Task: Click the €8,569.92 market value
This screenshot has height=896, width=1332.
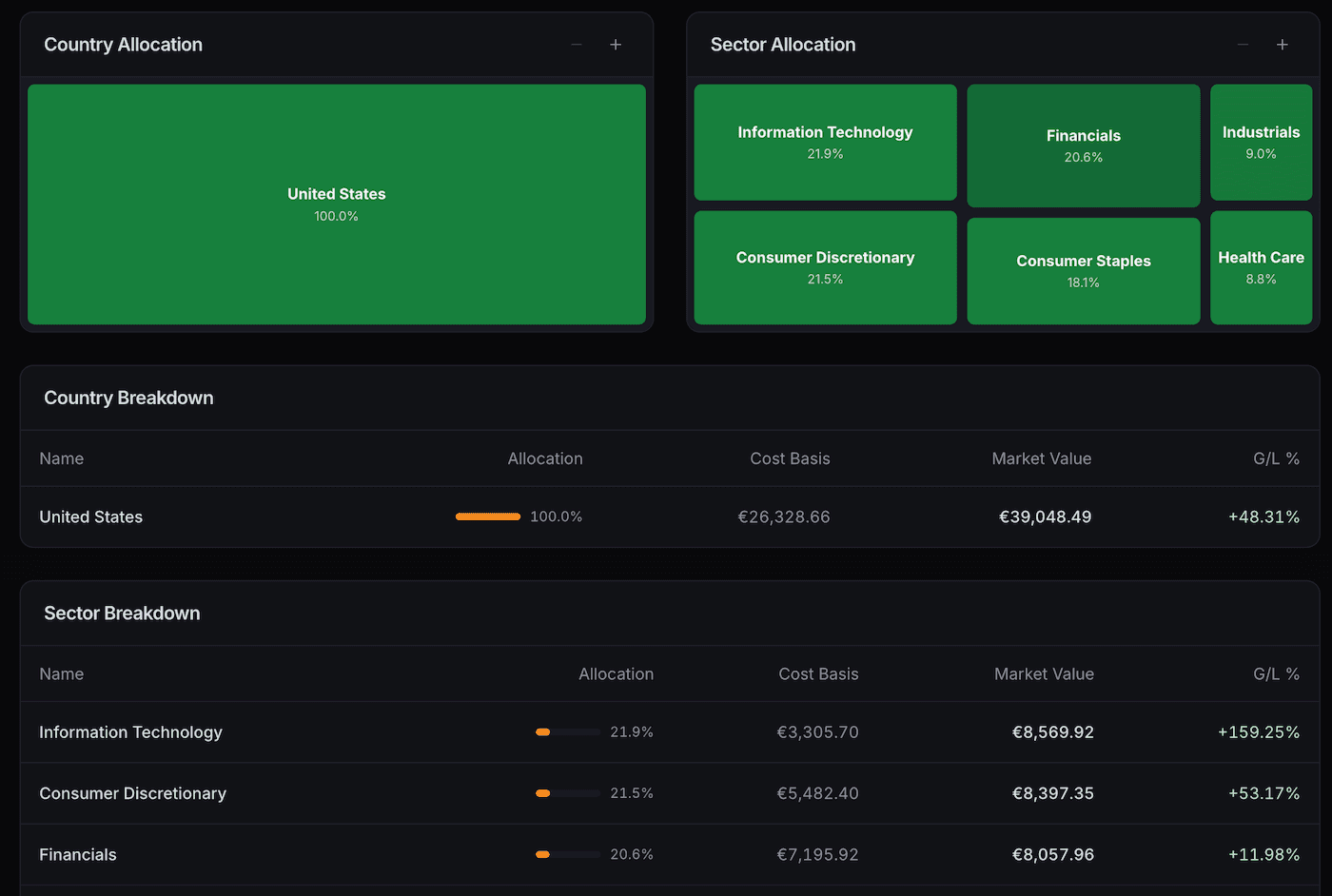Action: coord(1053,732)
